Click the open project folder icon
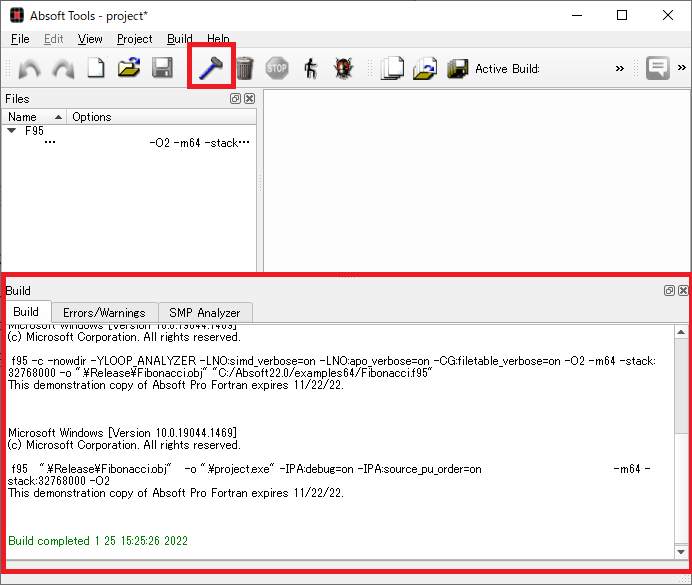Viewport: 692px width, 585px height. pyautogui.click(x=425, y=68)
